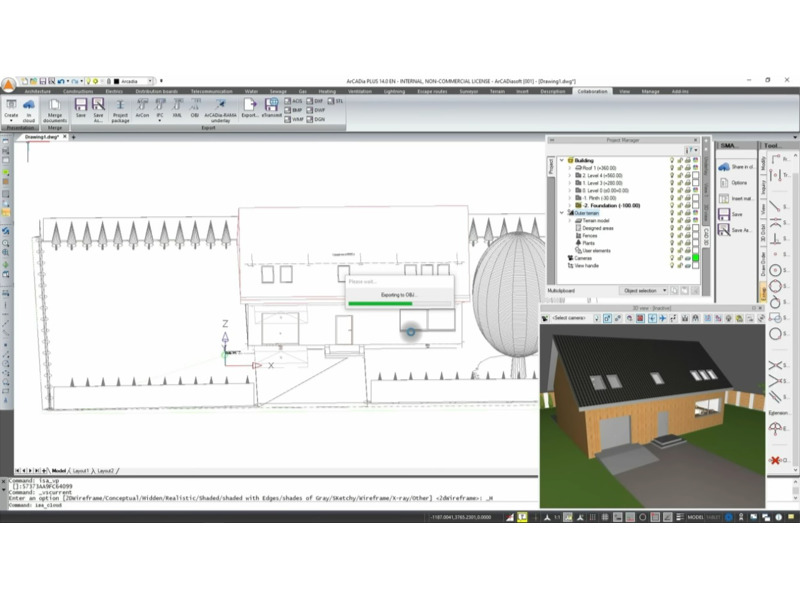Click ArCADia-RAMA underlay export
The height and width of the screenshot is (600, 800).
(x=220, y=110)
